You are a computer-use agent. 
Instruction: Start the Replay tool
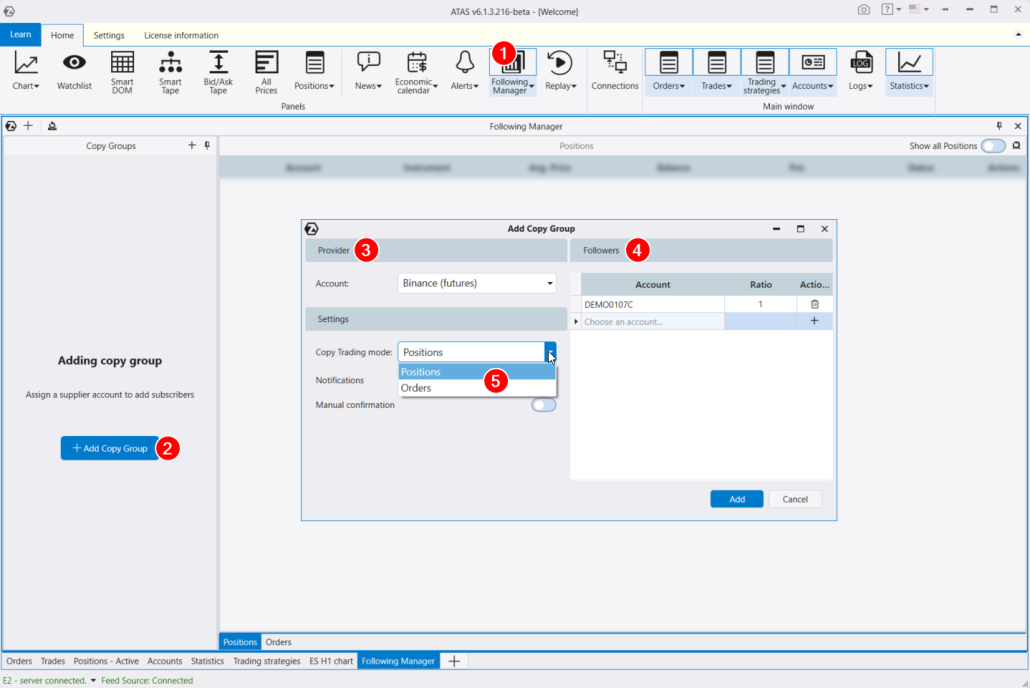click(559, 68)
